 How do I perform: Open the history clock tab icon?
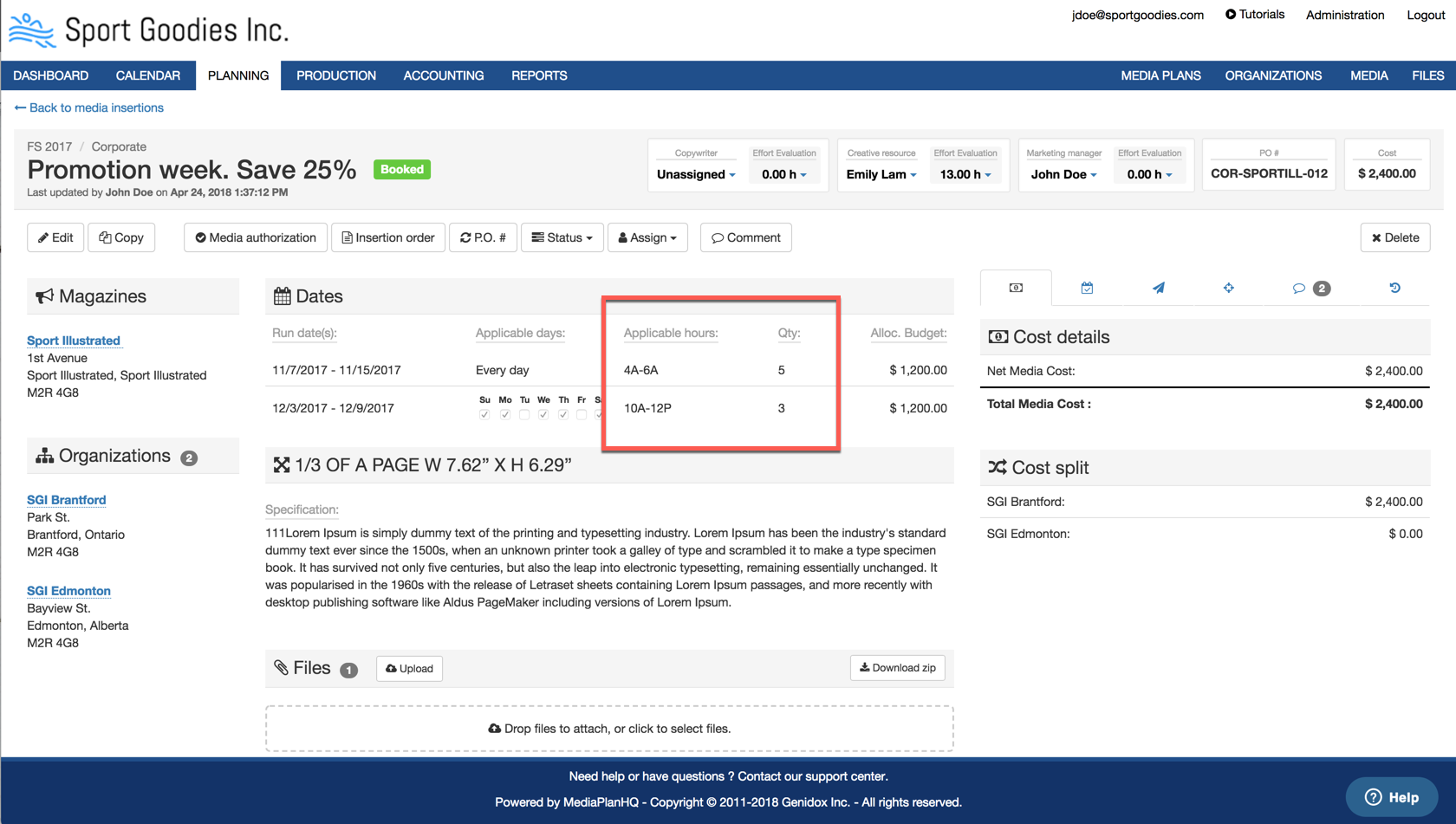pyautogui.click(x=1394, y=289)
